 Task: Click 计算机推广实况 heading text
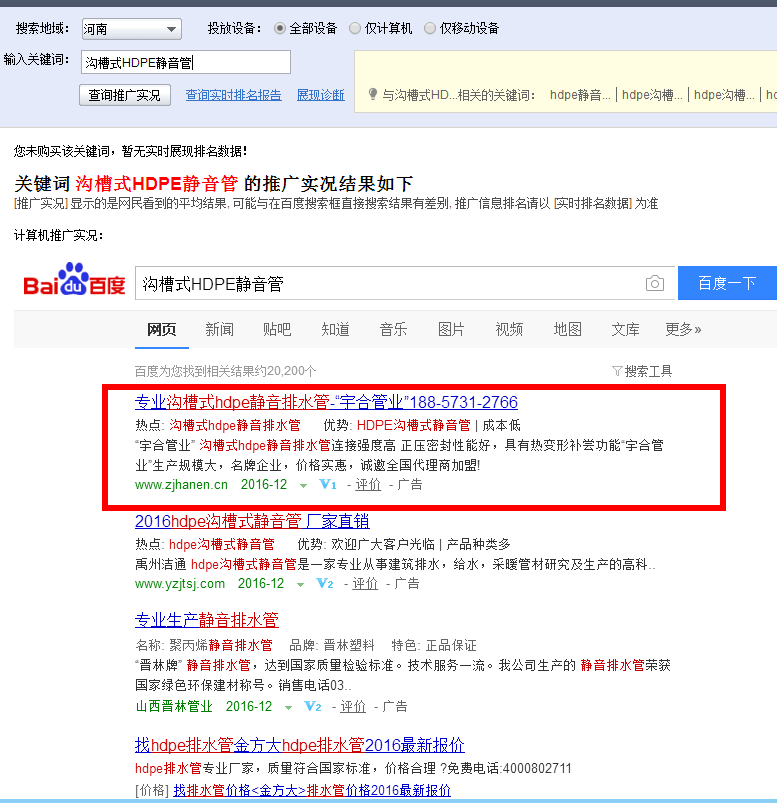tap(58, 236)
